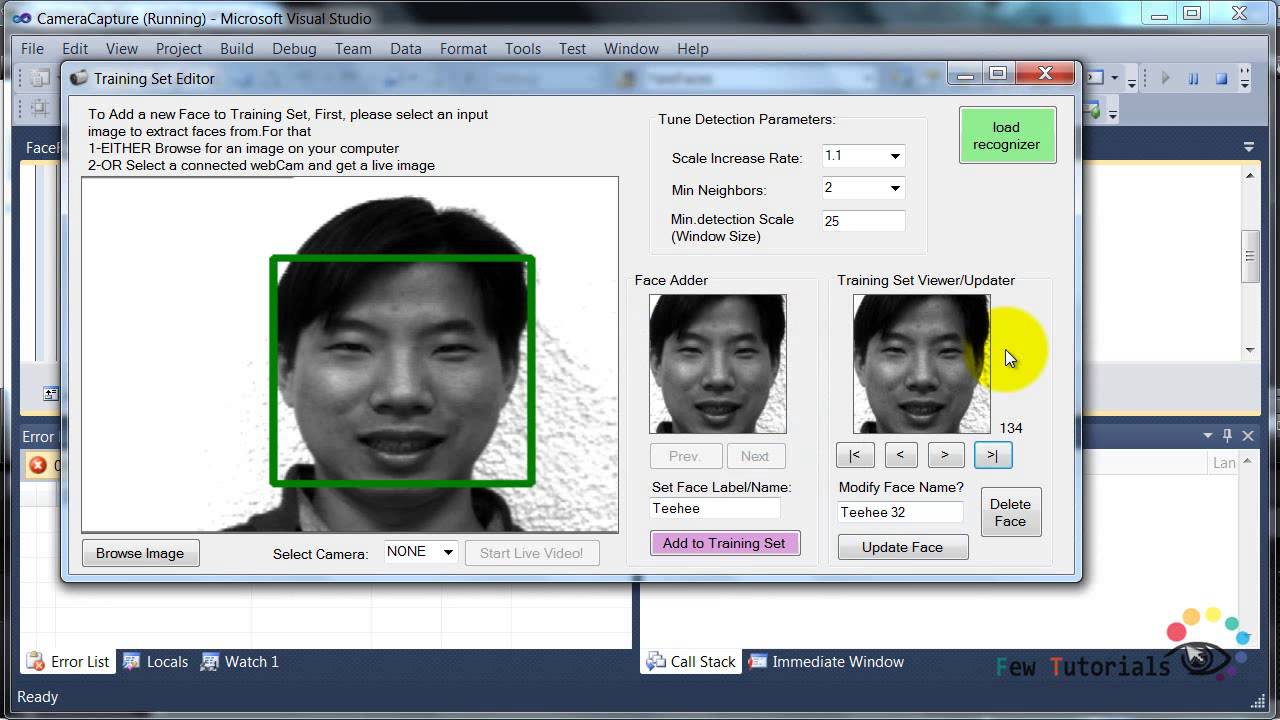The height and width of the screenshot is (720, 1280).
Task: Open the Team menu
Action: point(353,48)
